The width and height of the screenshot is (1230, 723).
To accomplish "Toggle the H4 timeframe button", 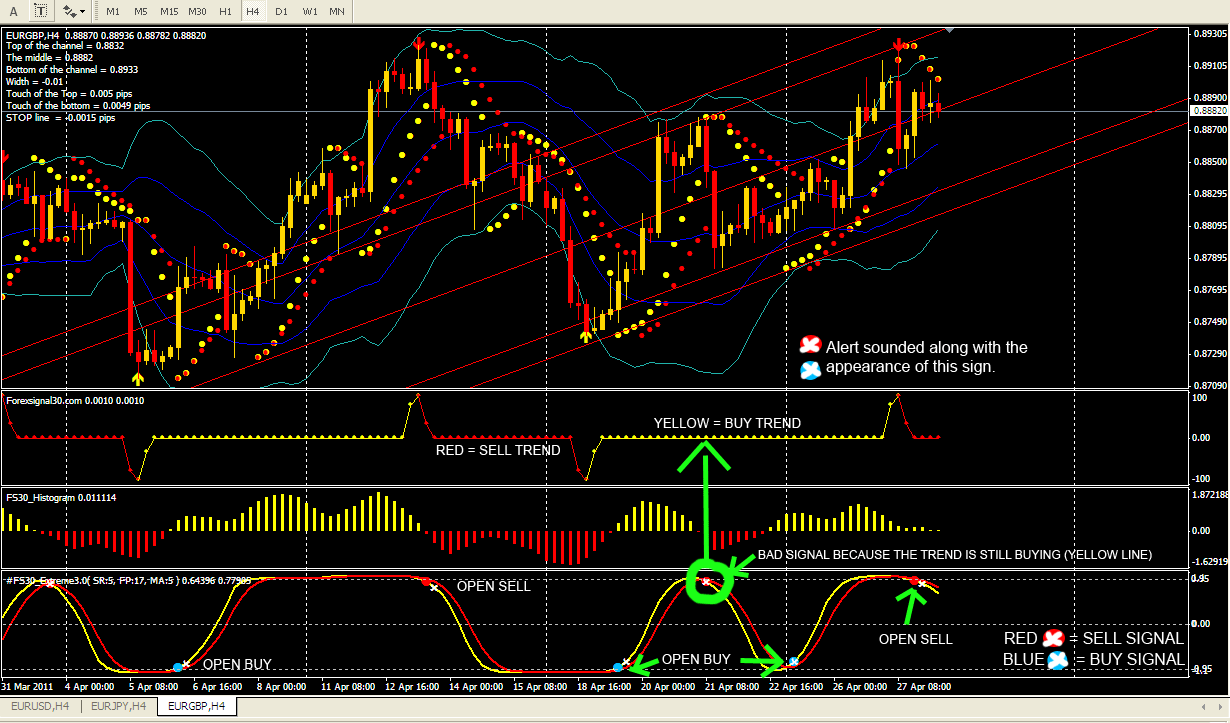I will coord(253,12).
